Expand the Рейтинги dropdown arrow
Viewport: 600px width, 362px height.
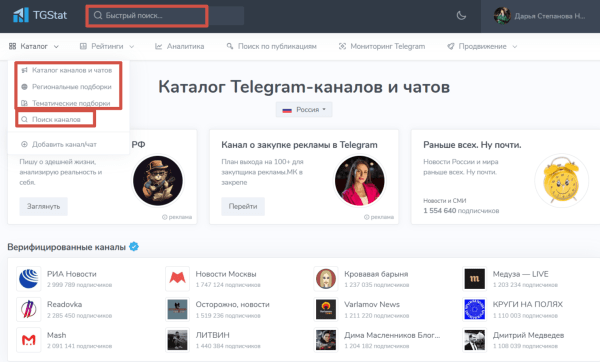click(x=132, y=47)
